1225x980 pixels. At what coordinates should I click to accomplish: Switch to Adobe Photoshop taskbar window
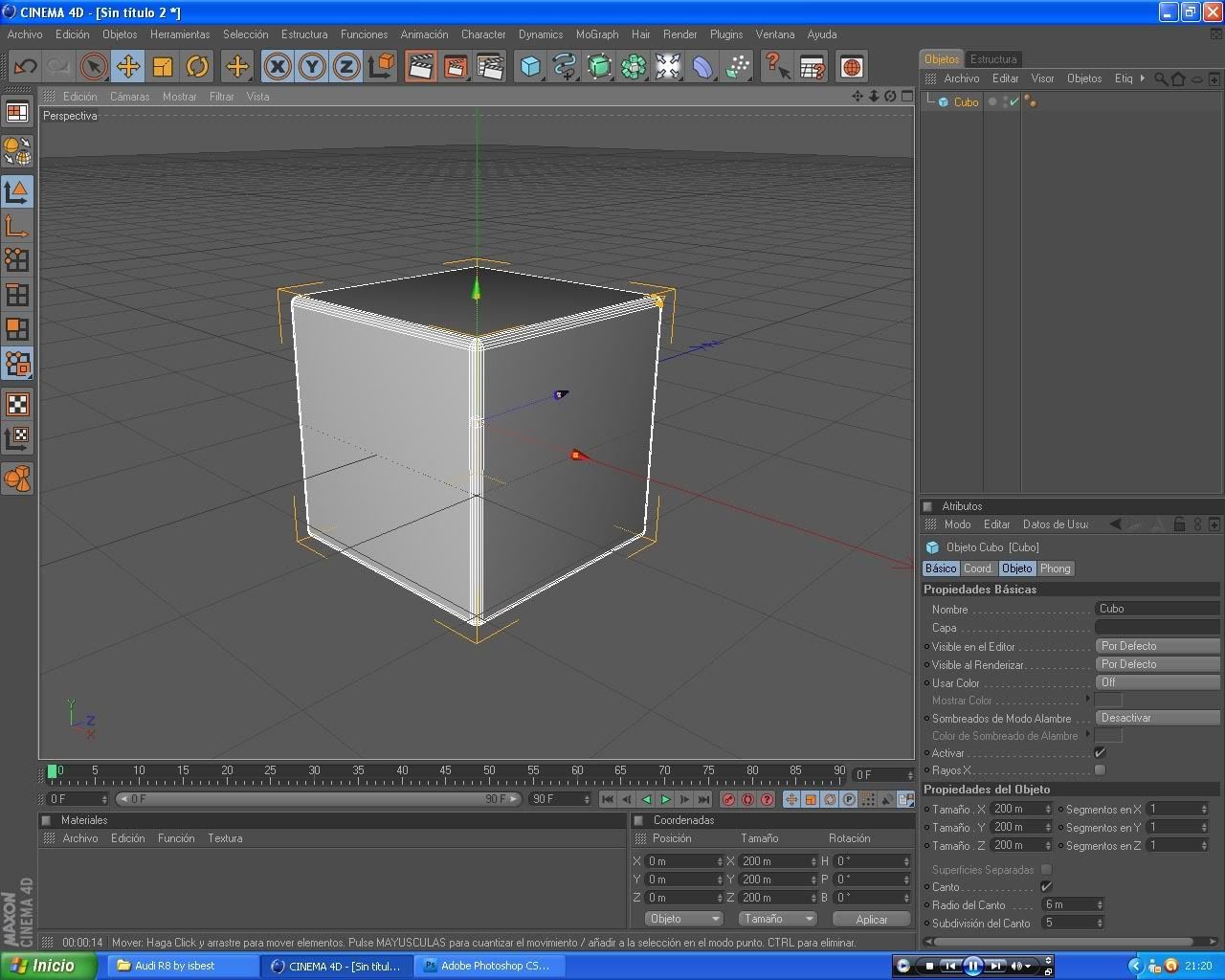coord(488,966)
